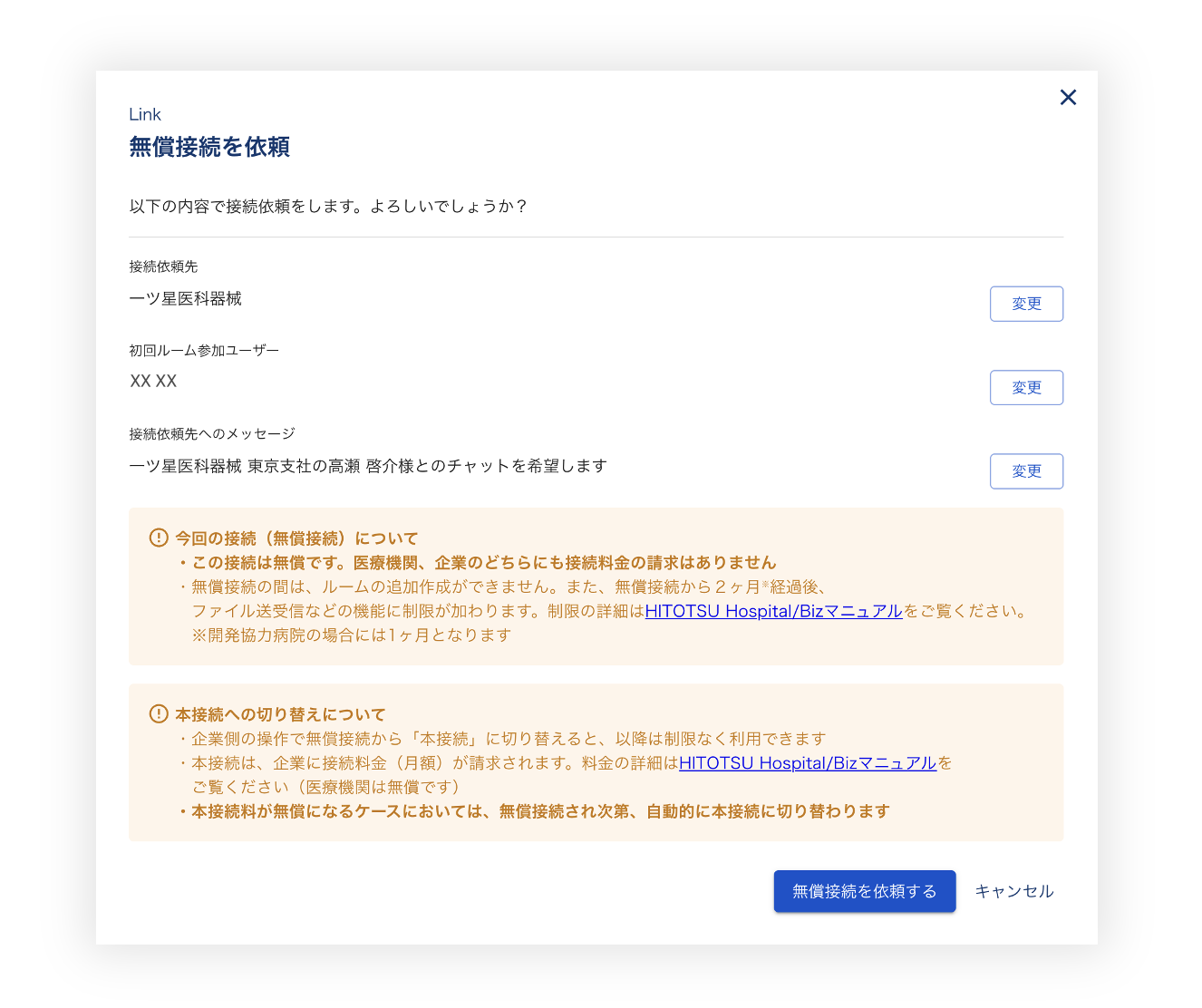The image size is (1202, 1008).
Task: Click the 無償接続を依頼 dialog title
Action: [209, 147]
